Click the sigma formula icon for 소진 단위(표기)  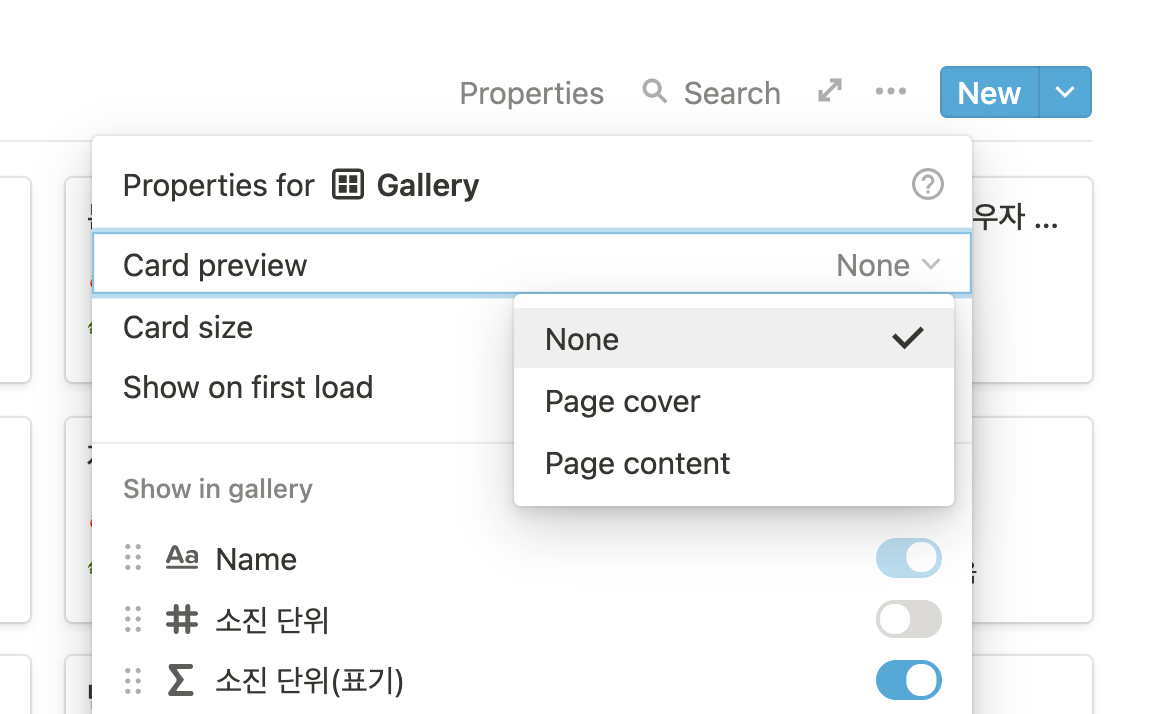coord(180,681)
